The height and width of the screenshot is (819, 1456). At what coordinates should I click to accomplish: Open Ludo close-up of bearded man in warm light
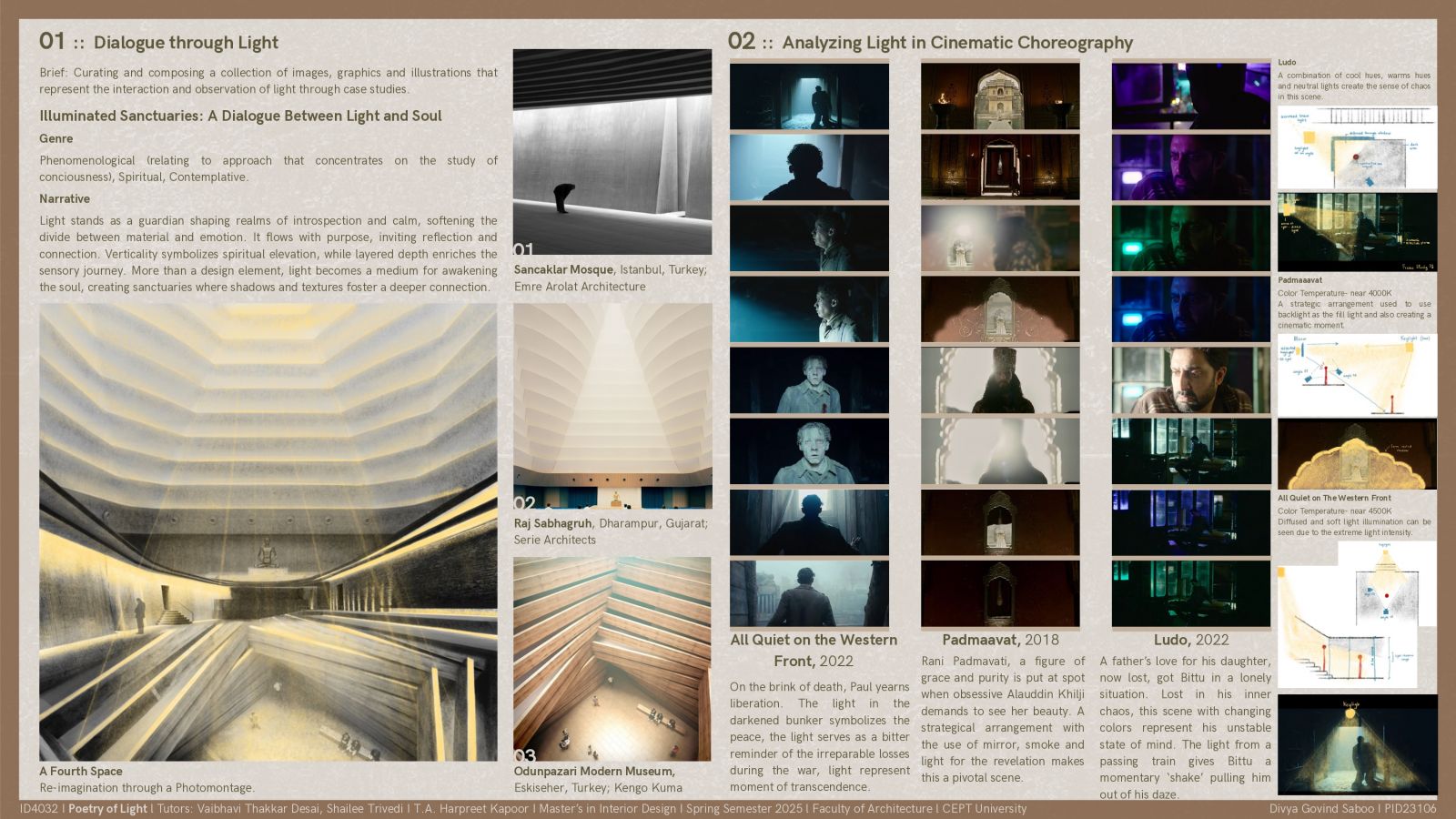pyautogui.click(x=1191, y=379)
